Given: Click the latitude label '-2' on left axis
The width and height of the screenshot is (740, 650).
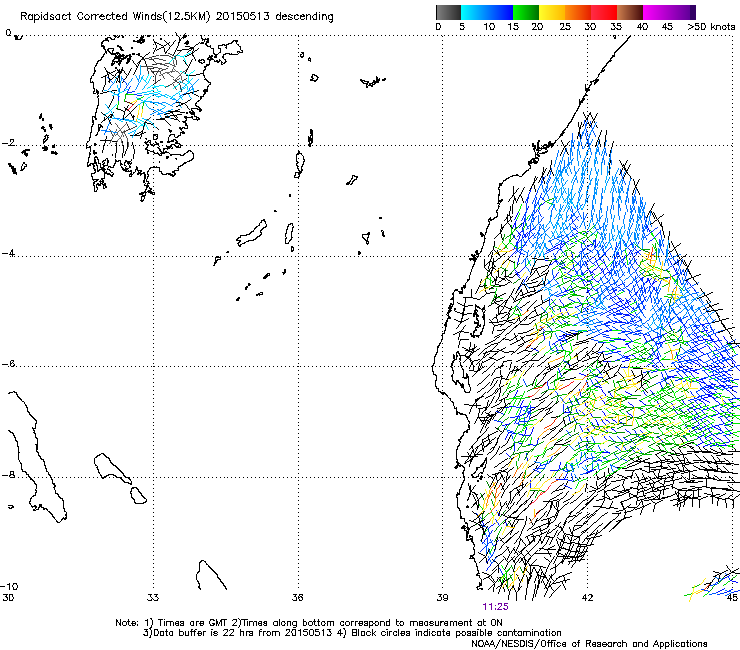Looking at the screenshot, I should 8,143.
